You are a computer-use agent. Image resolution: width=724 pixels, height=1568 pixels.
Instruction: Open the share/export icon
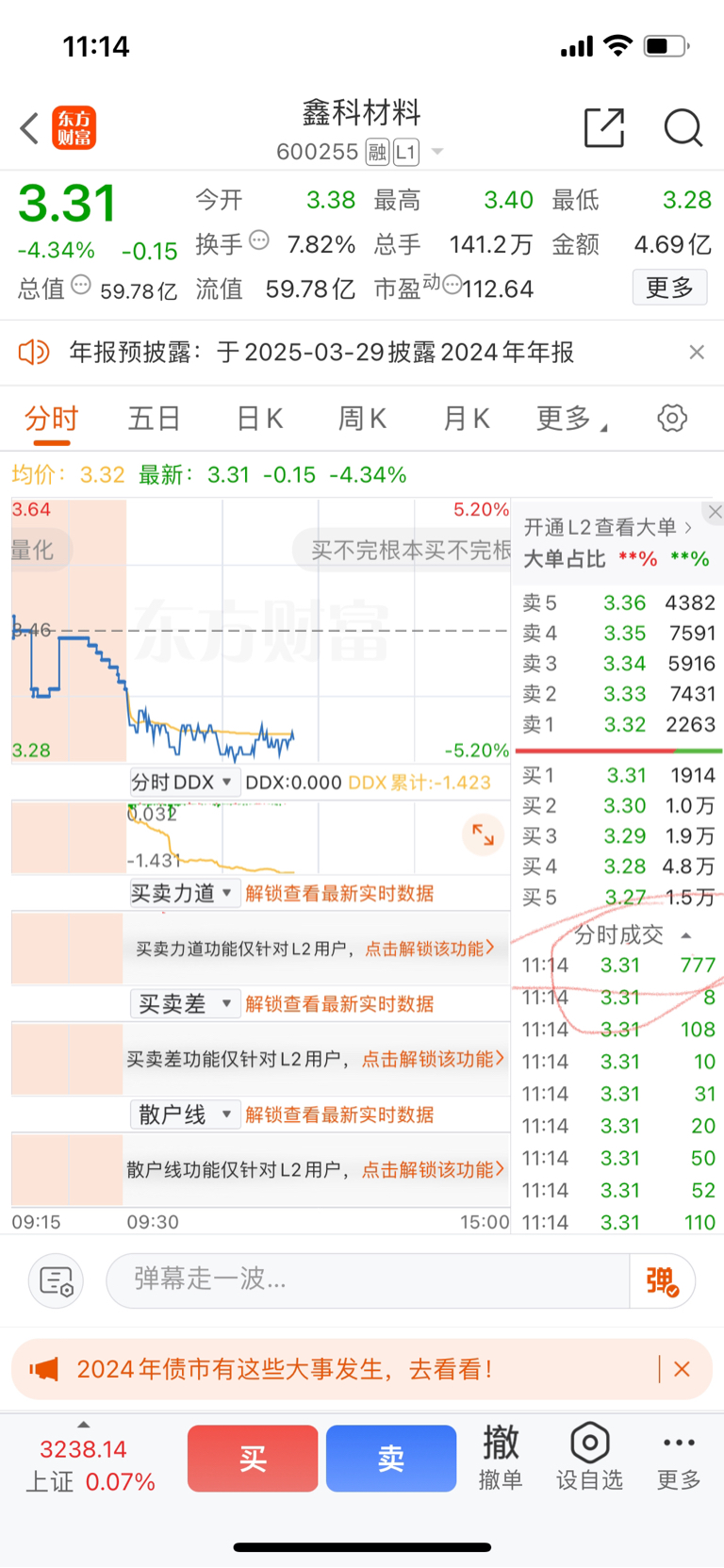click(x=604, y=128)
